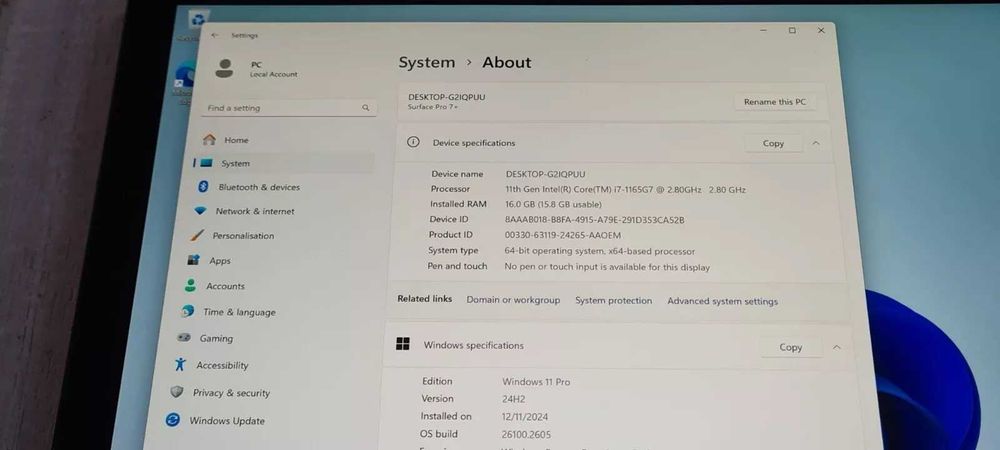Click the Apps grid icon
Image resolution: width=1000 pixels, height=450 pixels.
click(194, 260)
